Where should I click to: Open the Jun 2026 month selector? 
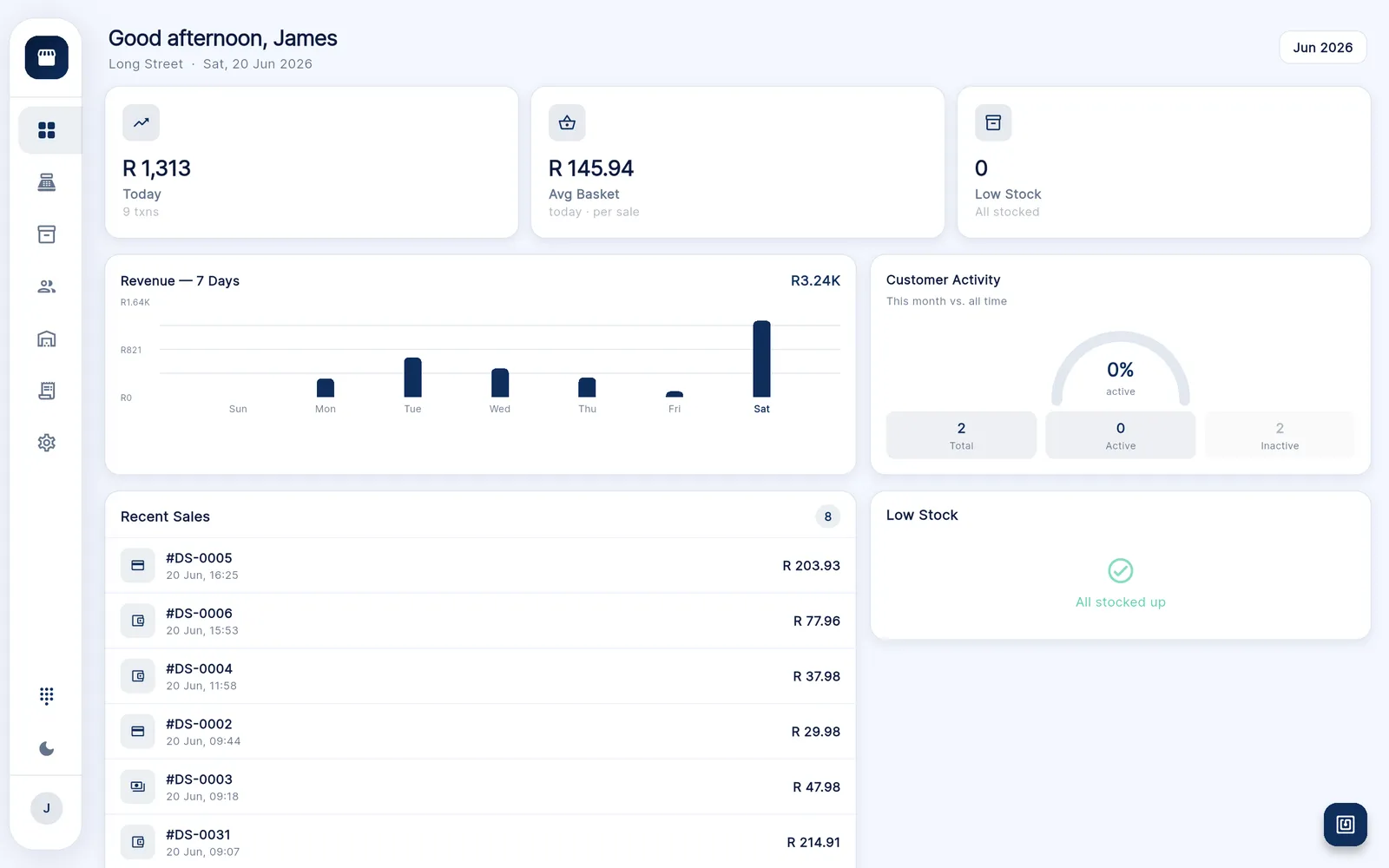point(1323,48)
